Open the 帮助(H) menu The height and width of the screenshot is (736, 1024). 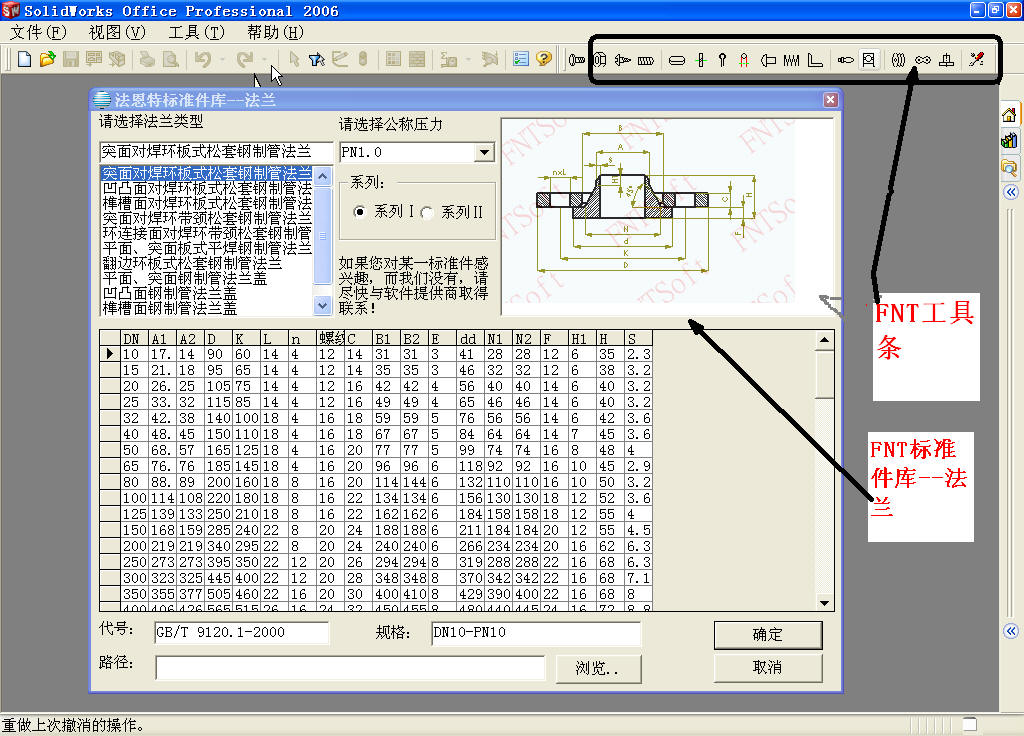coord(275,32)
